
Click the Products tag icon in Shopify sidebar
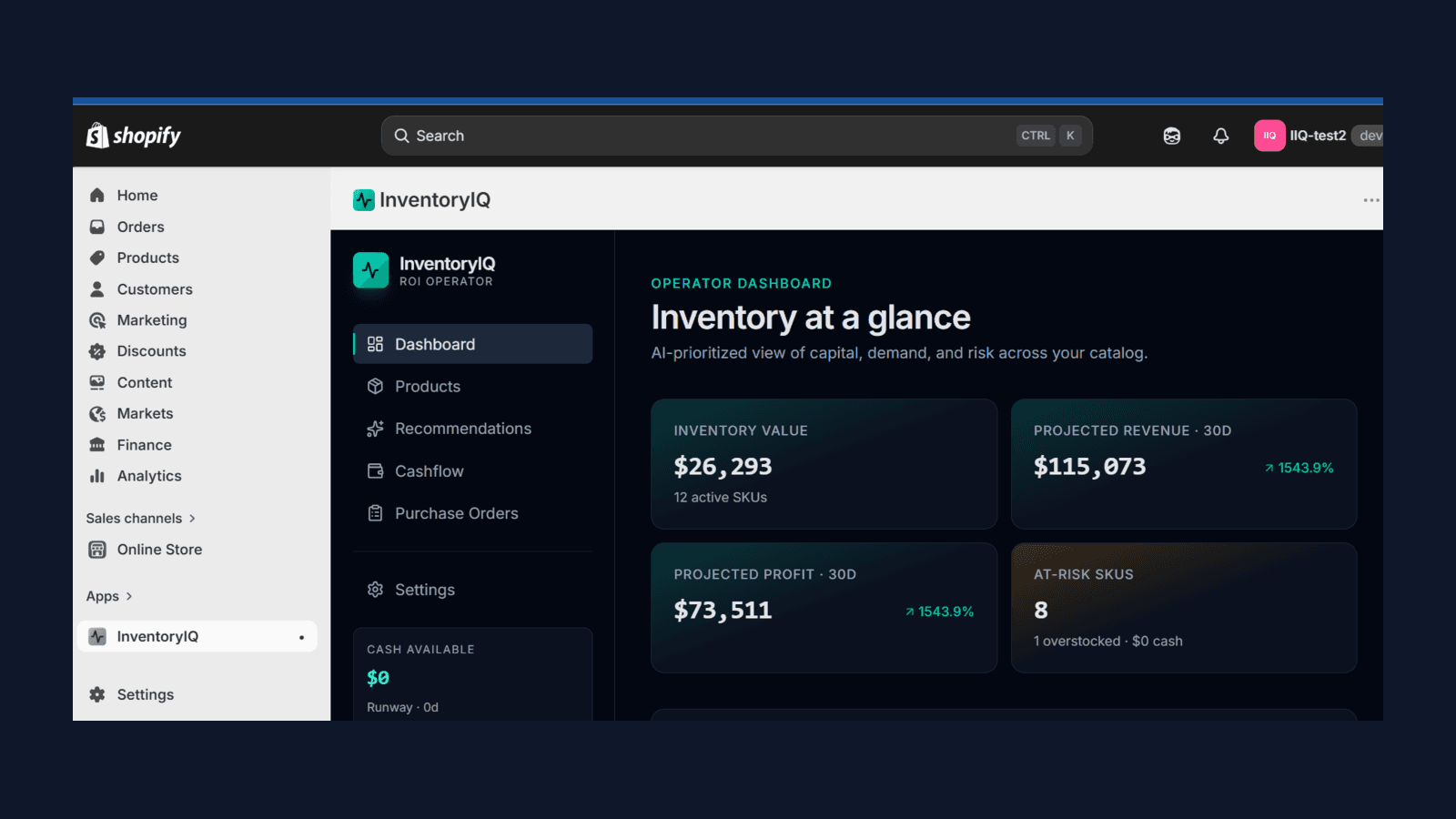click(97, 258)
